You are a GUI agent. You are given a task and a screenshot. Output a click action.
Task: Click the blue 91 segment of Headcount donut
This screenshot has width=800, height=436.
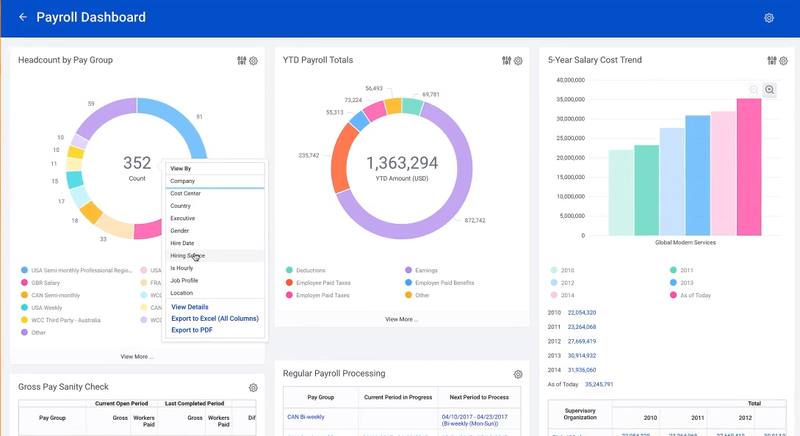[x=184, y=118]
